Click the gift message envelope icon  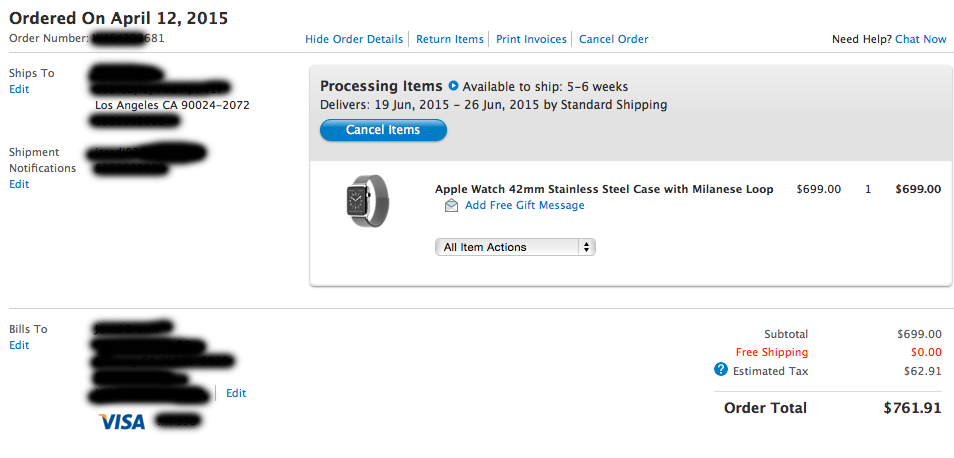point(452,206)
